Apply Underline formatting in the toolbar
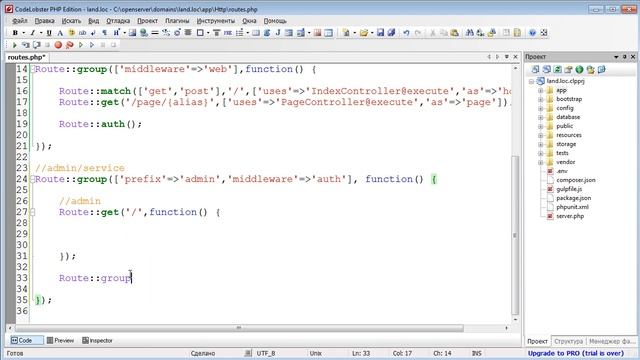Image resolution: width=640 pixels, height=360 pixels. pyautogui.click(x=49, y=33)
